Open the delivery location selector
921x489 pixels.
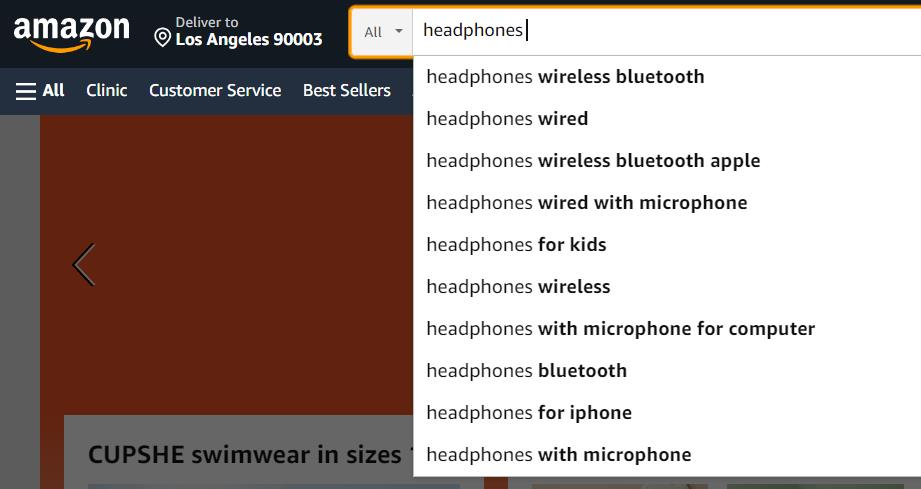238,32
